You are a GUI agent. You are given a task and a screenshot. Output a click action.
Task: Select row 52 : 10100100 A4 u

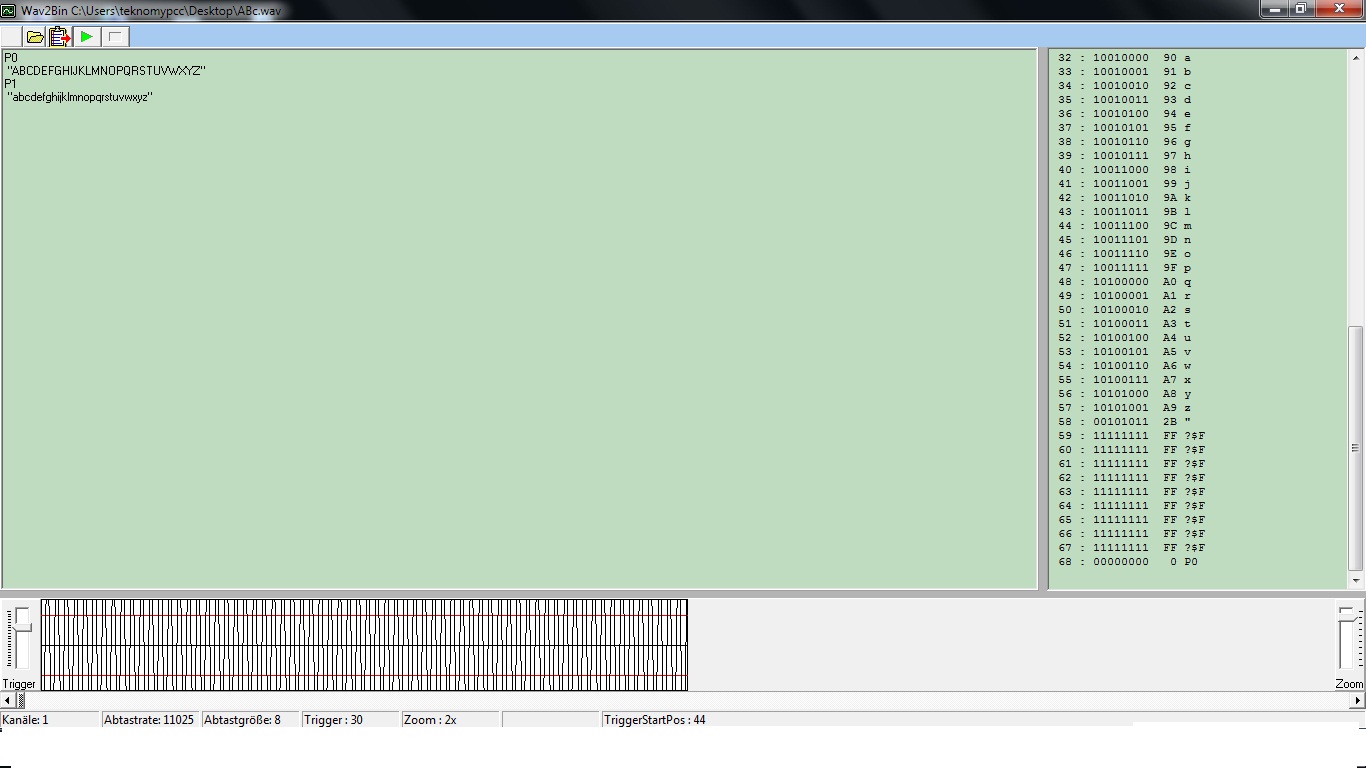[1125, 338]
